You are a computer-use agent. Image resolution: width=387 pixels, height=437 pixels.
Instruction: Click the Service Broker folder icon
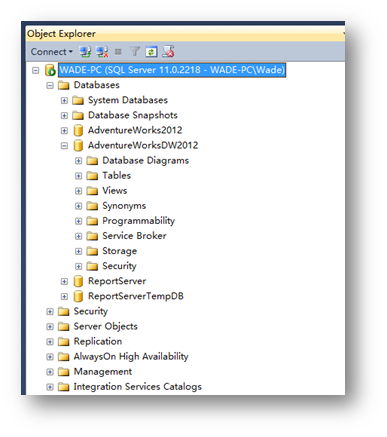(92, 236)
